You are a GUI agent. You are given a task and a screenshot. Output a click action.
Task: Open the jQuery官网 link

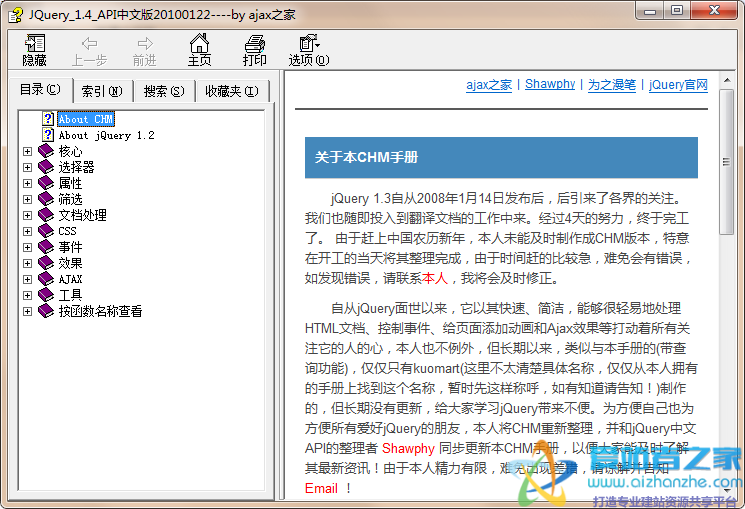coord(678,85)
